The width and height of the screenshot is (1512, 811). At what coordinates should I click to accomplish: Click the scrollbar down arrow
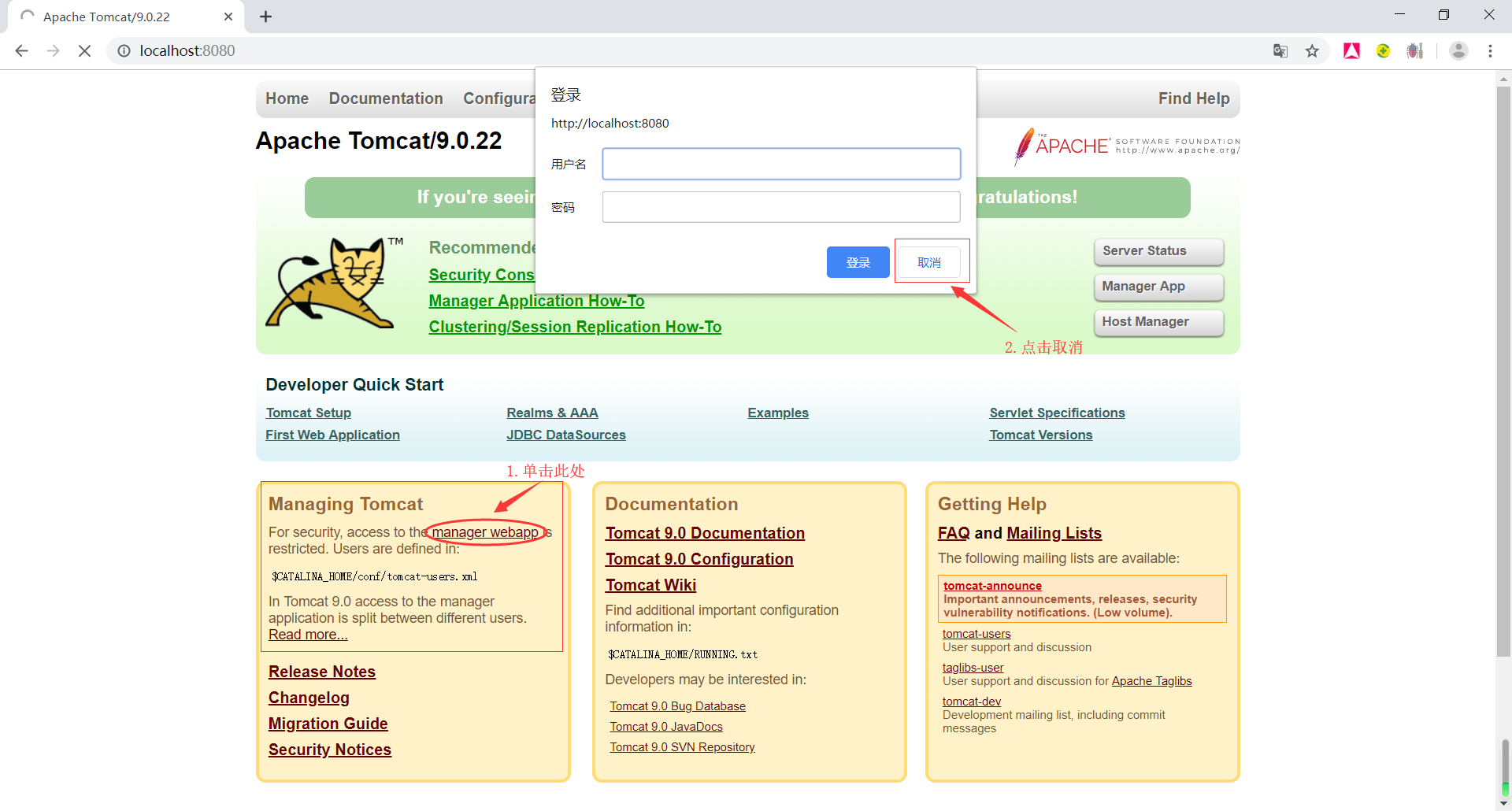(1504, 803)
